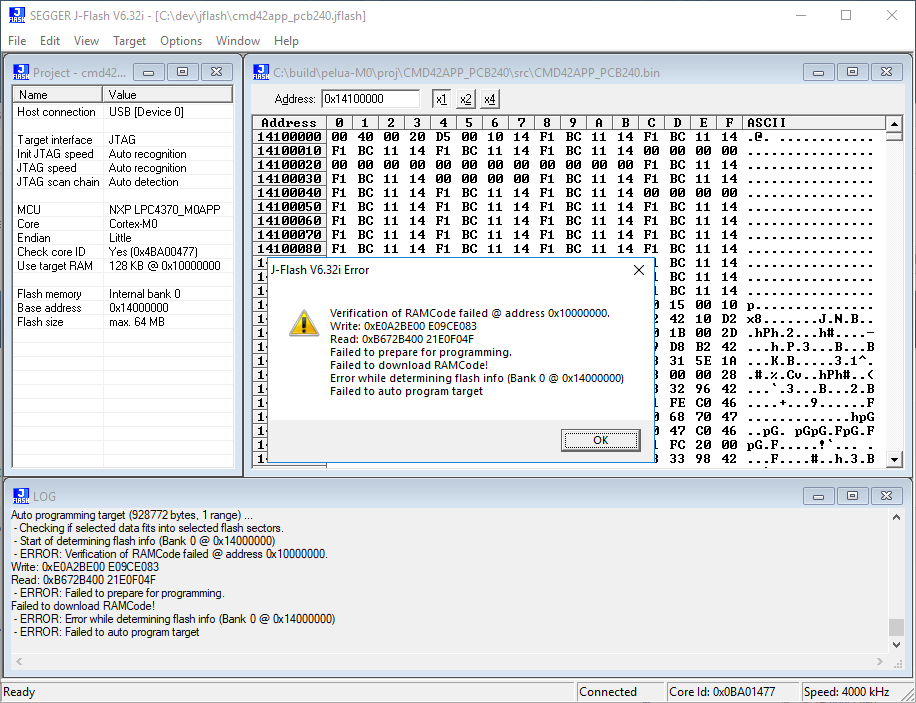Close the Project panel
Image resolution: width=916 pixels, height=703 pixels.
[217, 72]
